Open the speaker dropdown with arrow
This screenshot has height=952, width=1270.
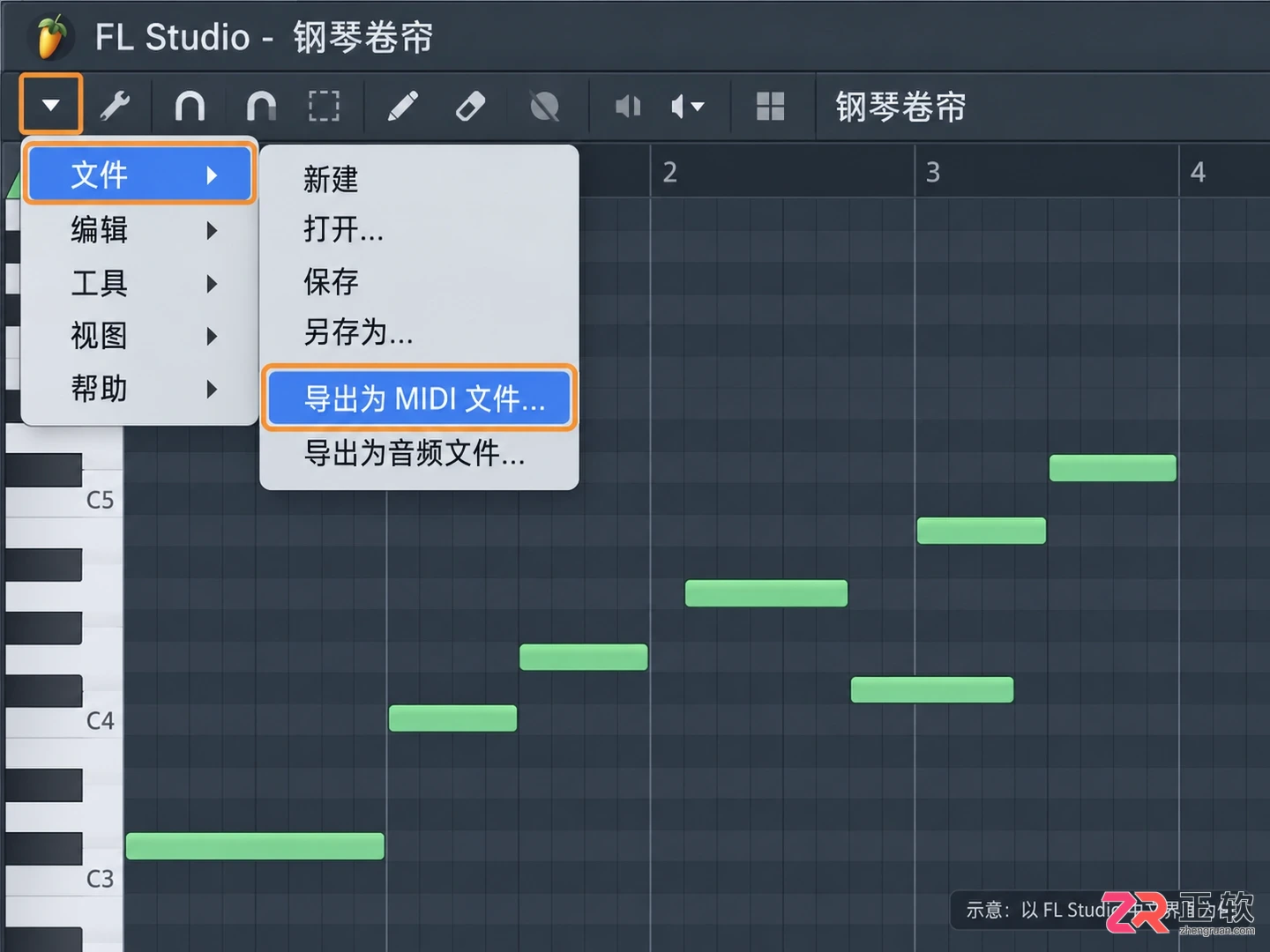point(688,107)
